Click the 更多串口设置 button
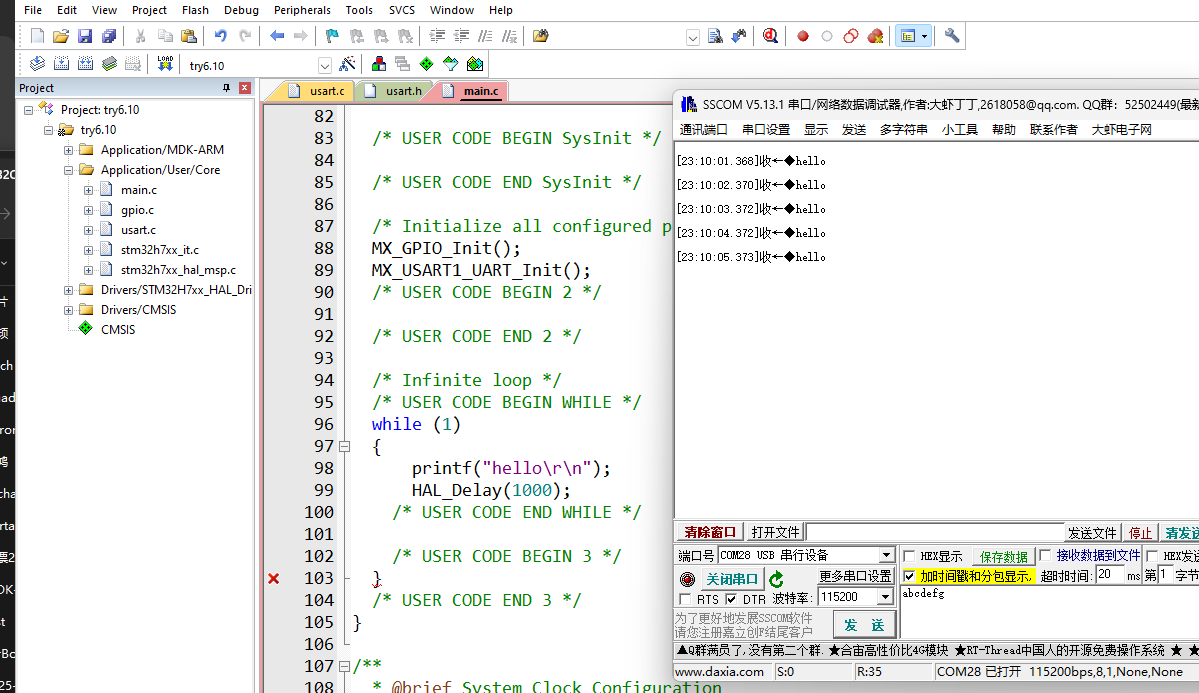The width and height of the screenshot is (1199, 693). point(855,576)
